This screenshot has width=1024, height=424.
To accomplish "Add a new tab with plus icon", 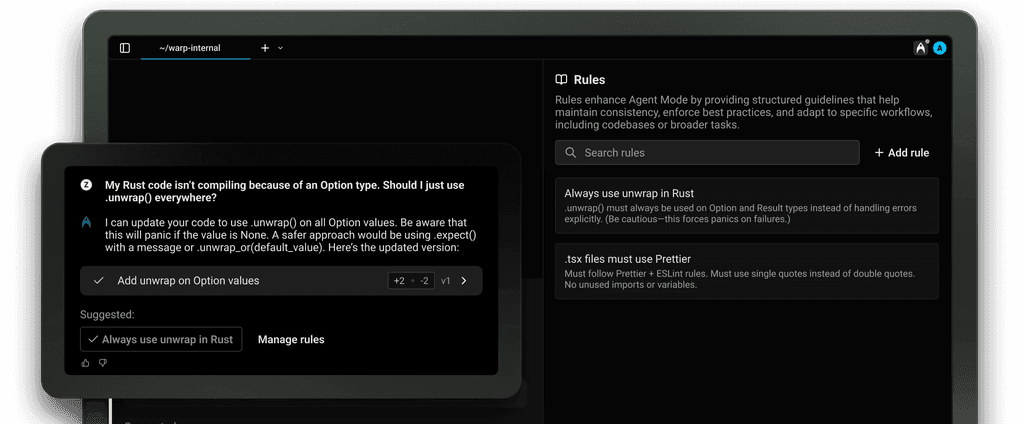I will pos(265,48).
